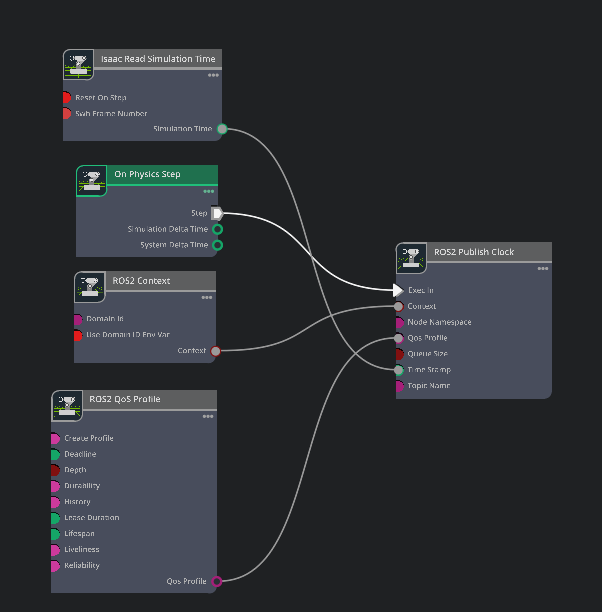
Task: Select the On Physics Step title bar
Action: tap(162, 174)
